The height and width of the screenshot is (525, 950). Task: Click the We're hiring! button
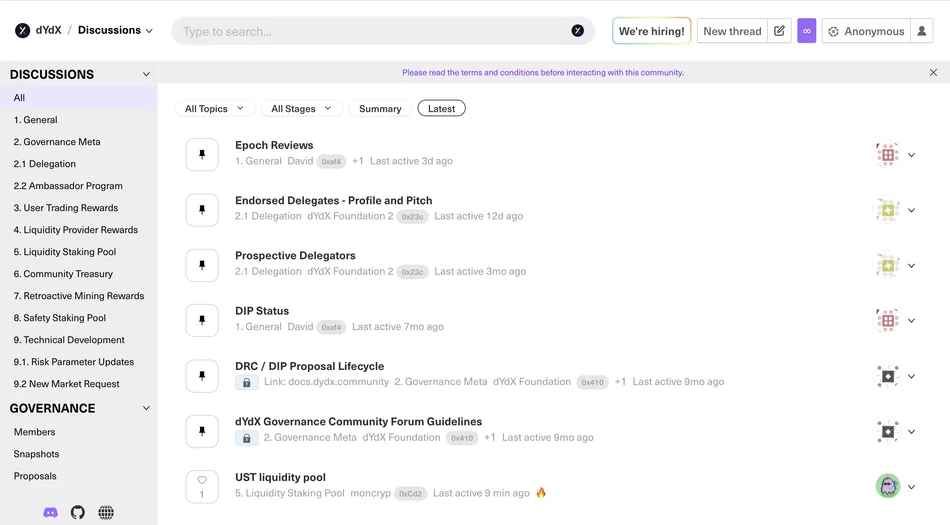pos(652,31)
